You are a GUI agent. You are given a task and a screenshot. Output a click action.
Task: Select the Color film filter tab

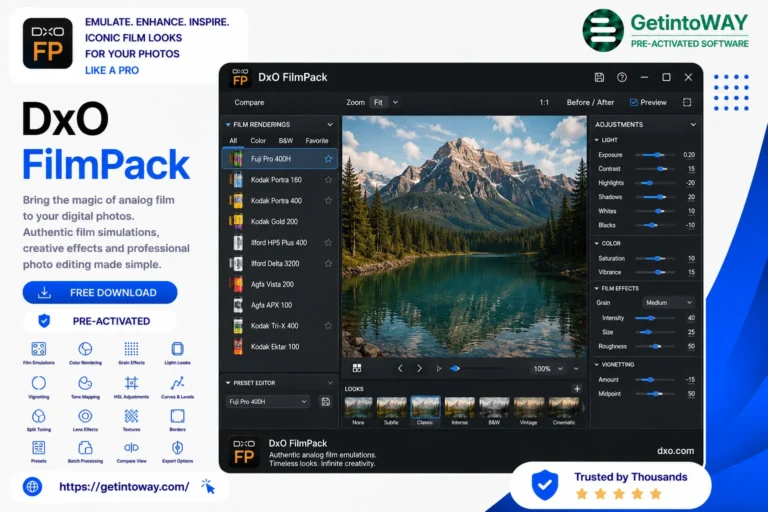[258, 141]
